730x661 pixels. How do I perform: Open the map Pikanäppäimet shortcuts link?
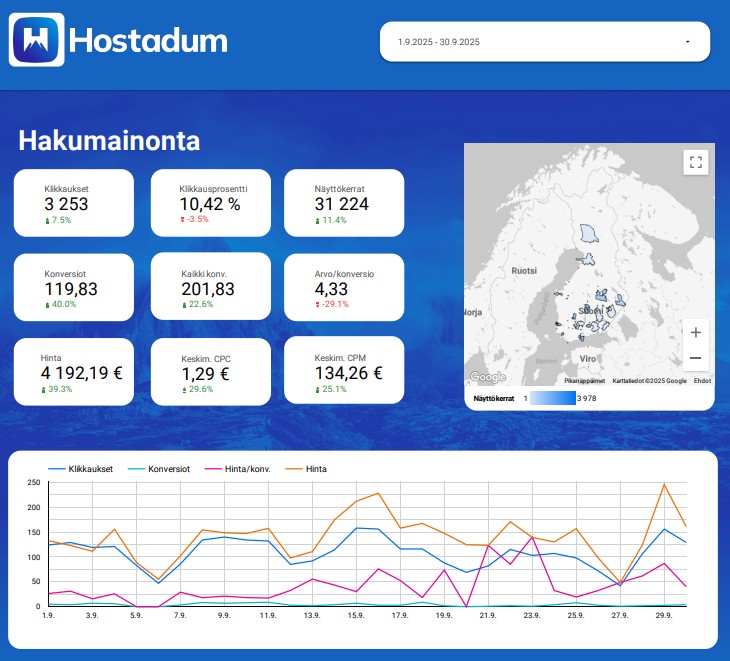(x=584, y=381)
